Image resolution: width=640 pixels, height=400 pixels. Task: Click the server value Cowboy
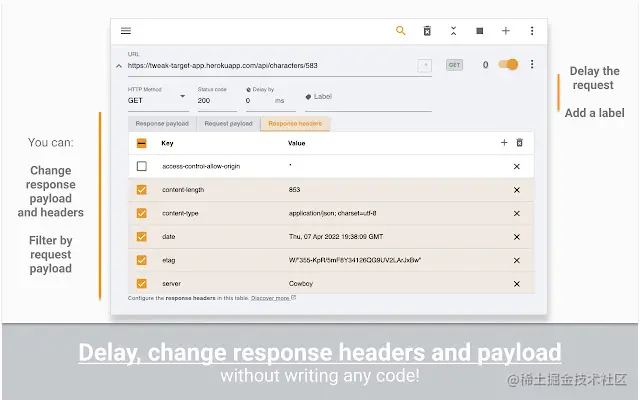click(x=300, y=284)
